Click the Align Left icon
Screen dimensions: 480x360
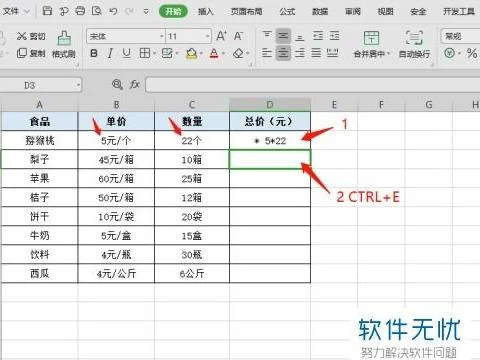[267, 53]
